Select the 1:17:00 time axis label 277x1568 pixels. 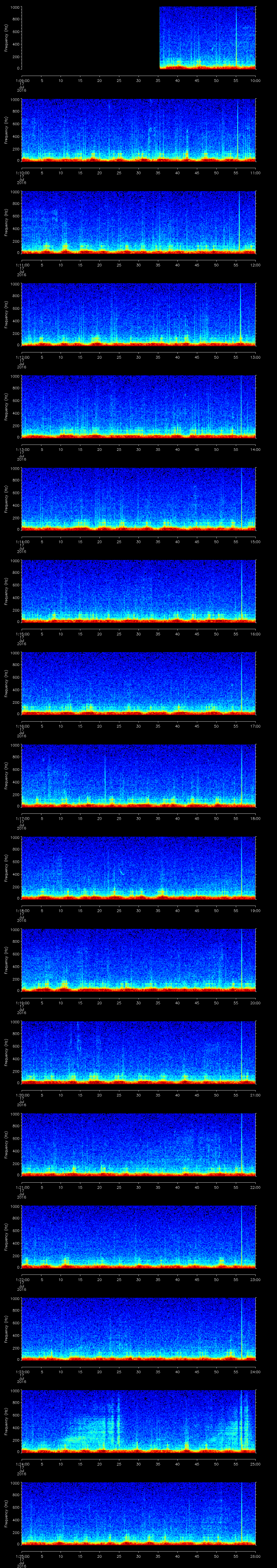22,818
